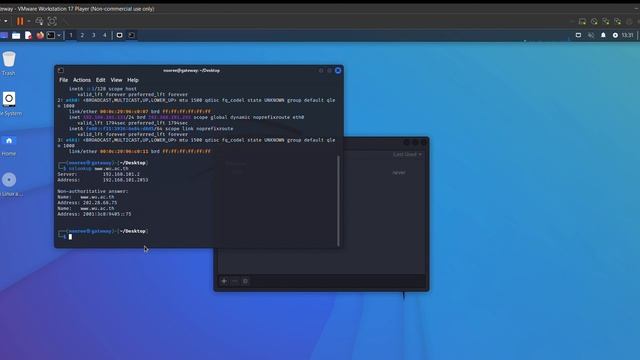
Task: Click VMware first network adapter icon
Action: [606, 21]
